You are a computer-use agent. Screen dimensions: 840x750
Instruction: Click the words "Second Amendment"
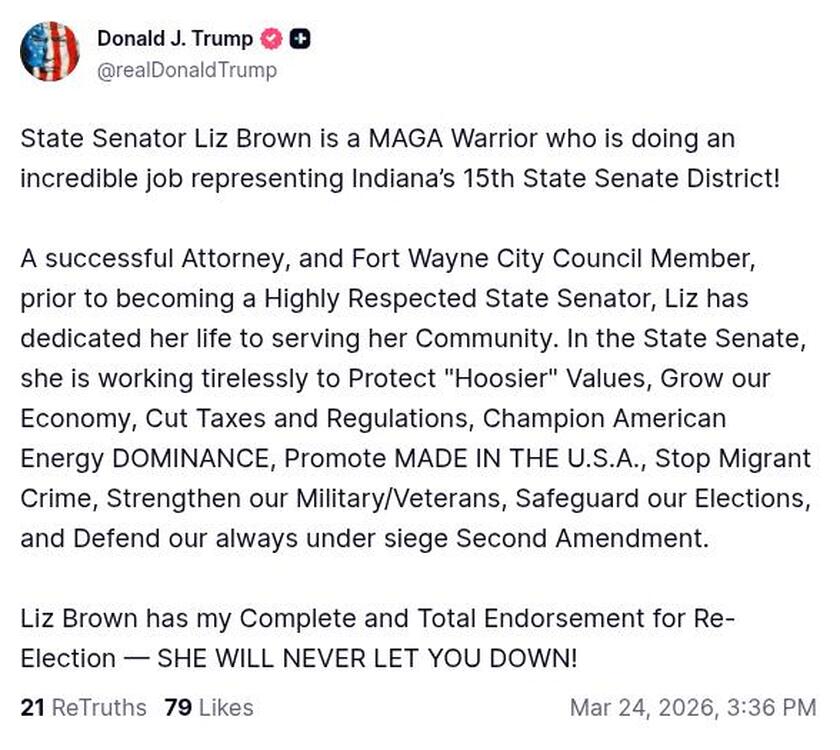tap(582, 538)
